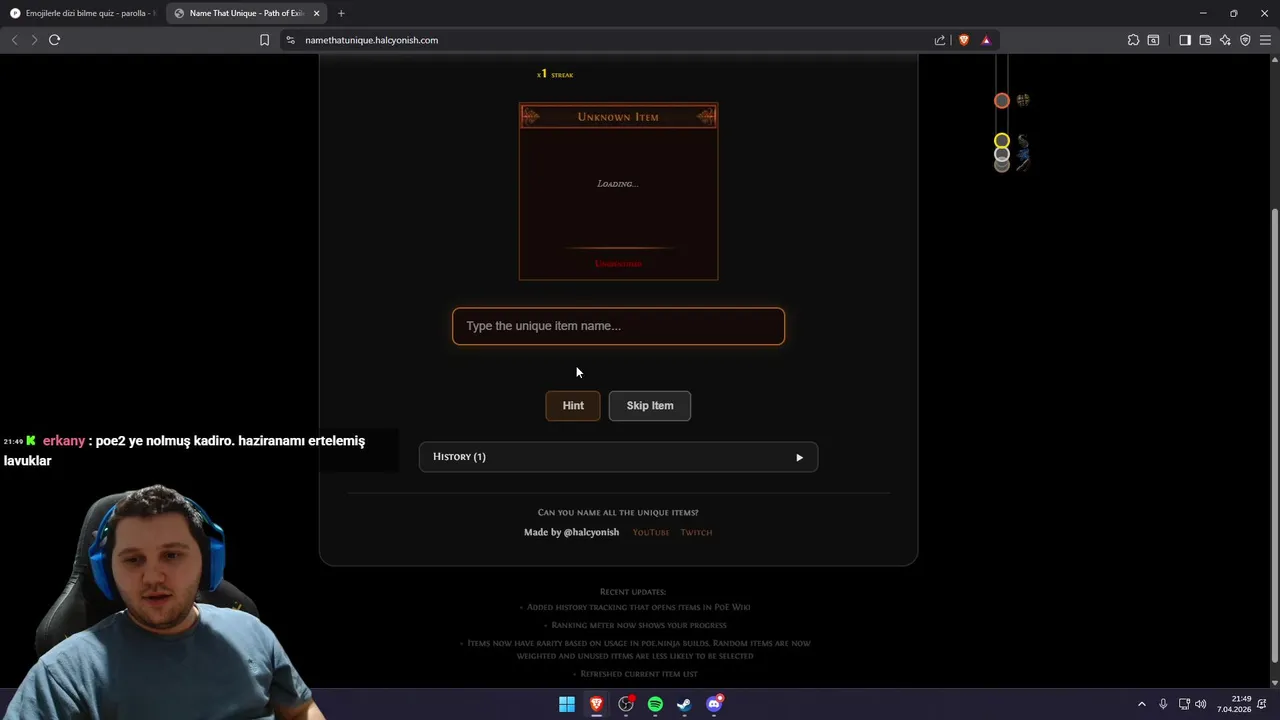
Task: Expand the History (1) section
Action: pos(618,457)
